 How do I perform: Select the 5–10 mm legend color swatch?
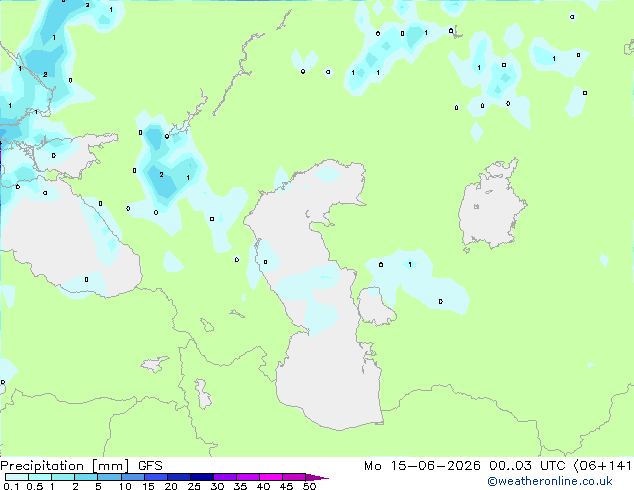tap(109, 477)
